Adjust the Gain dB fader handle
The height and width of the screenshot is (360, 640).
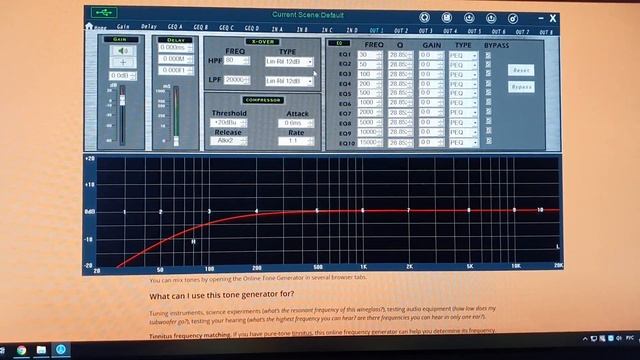[x=122, y=99]
